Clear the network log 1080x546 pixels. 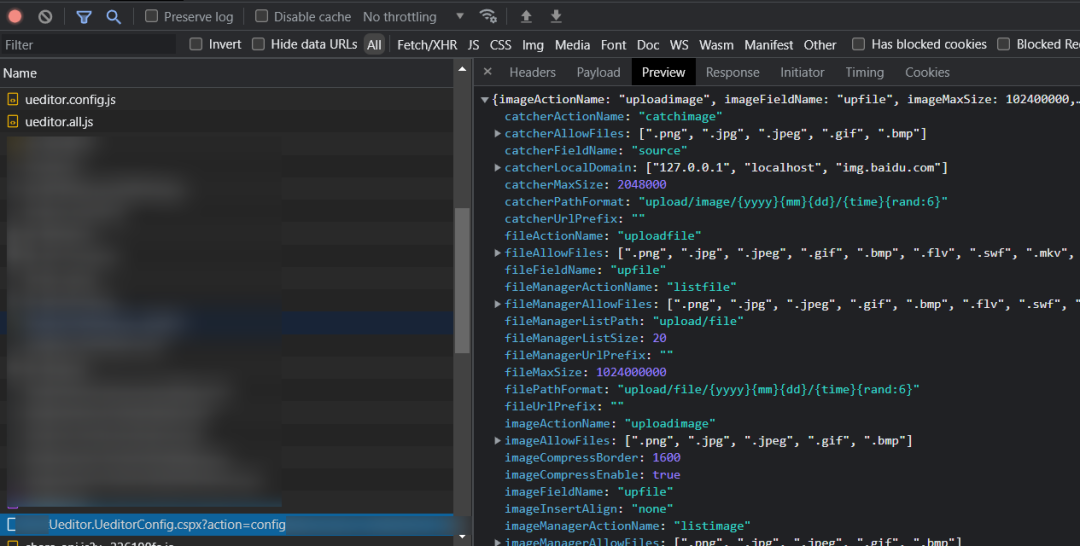pyautogui.click(x=45, y=17)
